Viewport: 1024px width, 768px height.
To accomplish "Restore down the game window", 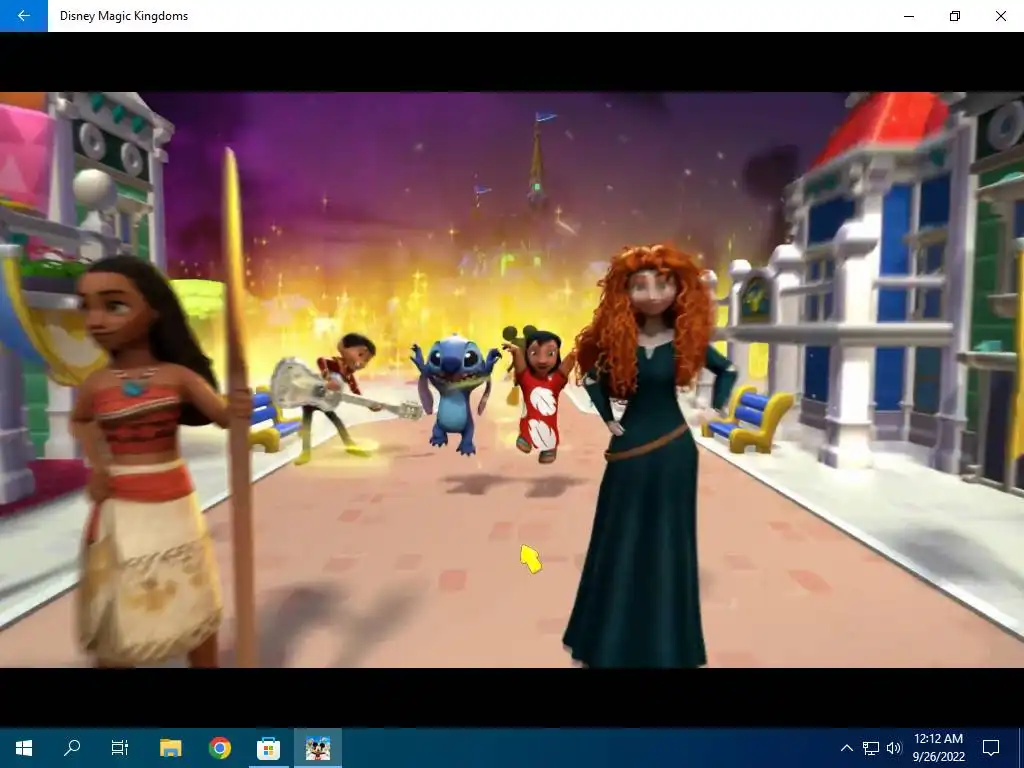I will coord(955,16).
